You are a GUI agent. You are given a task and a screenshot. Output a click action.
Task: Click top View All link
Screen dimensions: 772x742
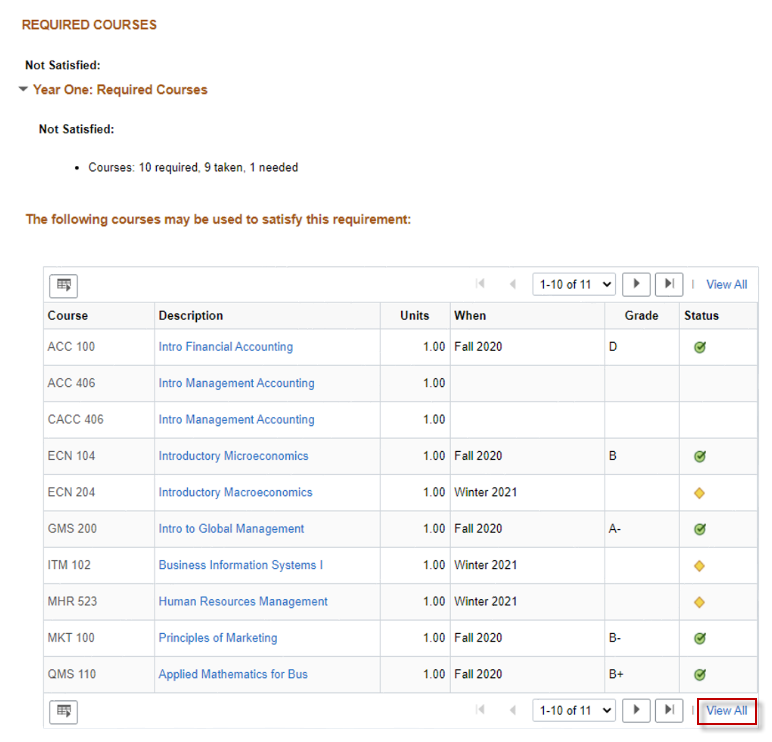727,285
